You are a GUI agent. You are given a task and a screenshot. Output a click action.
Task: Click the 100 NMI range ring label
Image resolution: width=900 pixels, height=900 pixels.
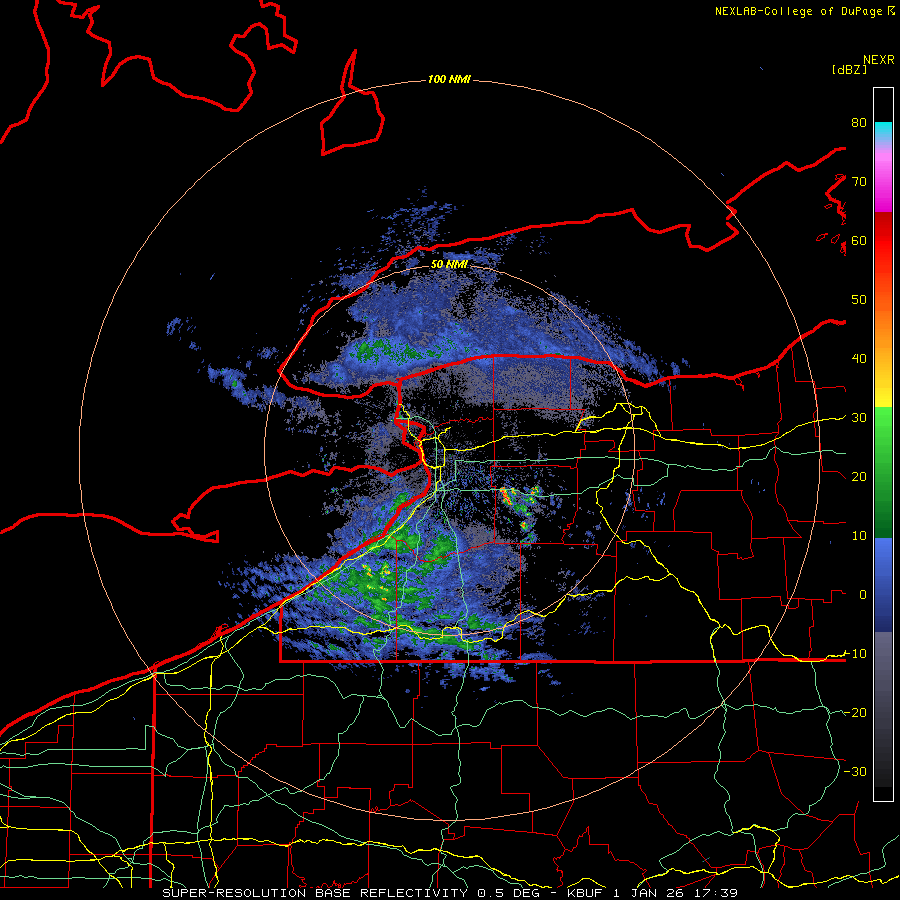[449, 79]
